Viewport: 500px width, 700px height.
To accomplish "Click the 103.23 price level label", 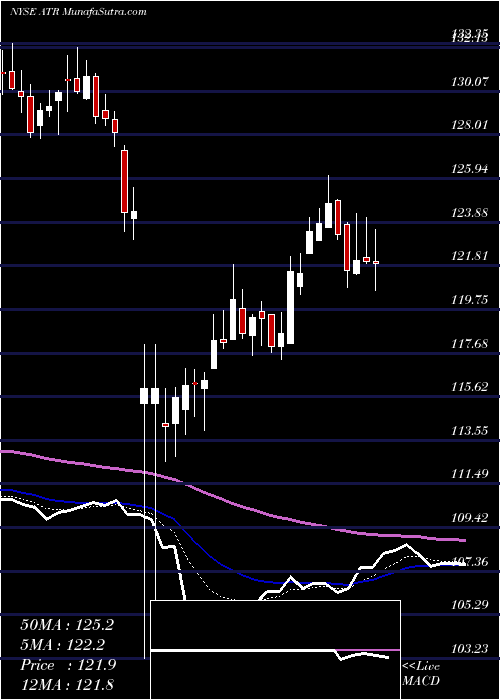I will 469,649.
